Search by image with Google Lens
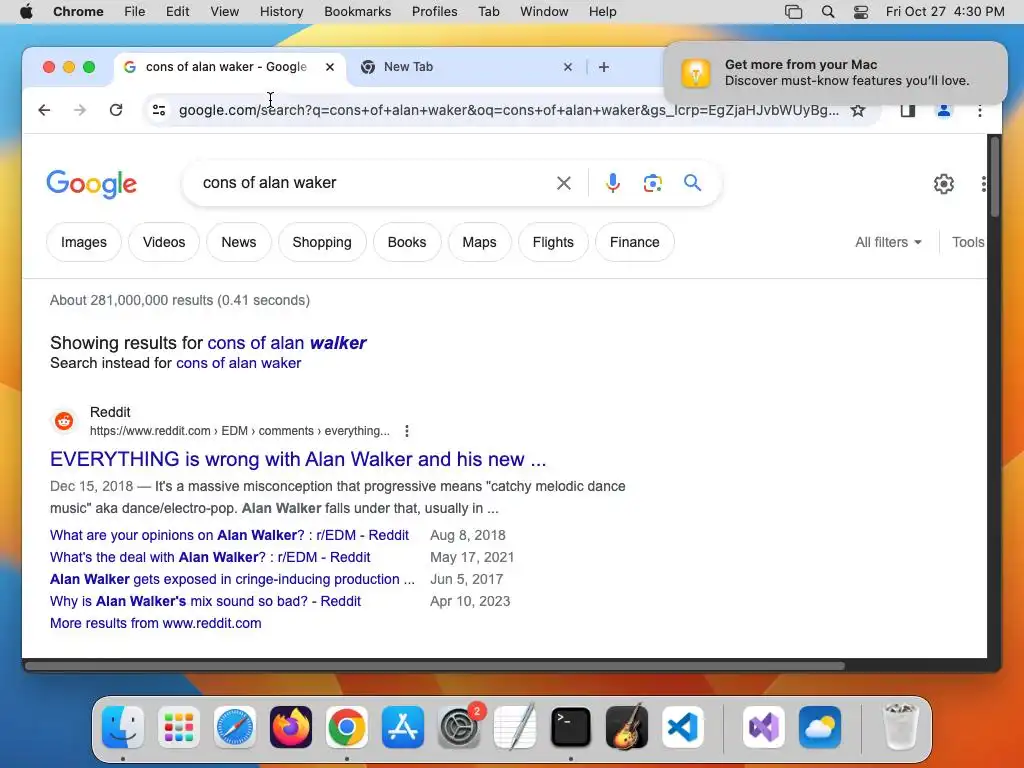1024x768 pixels. [652, 183]
